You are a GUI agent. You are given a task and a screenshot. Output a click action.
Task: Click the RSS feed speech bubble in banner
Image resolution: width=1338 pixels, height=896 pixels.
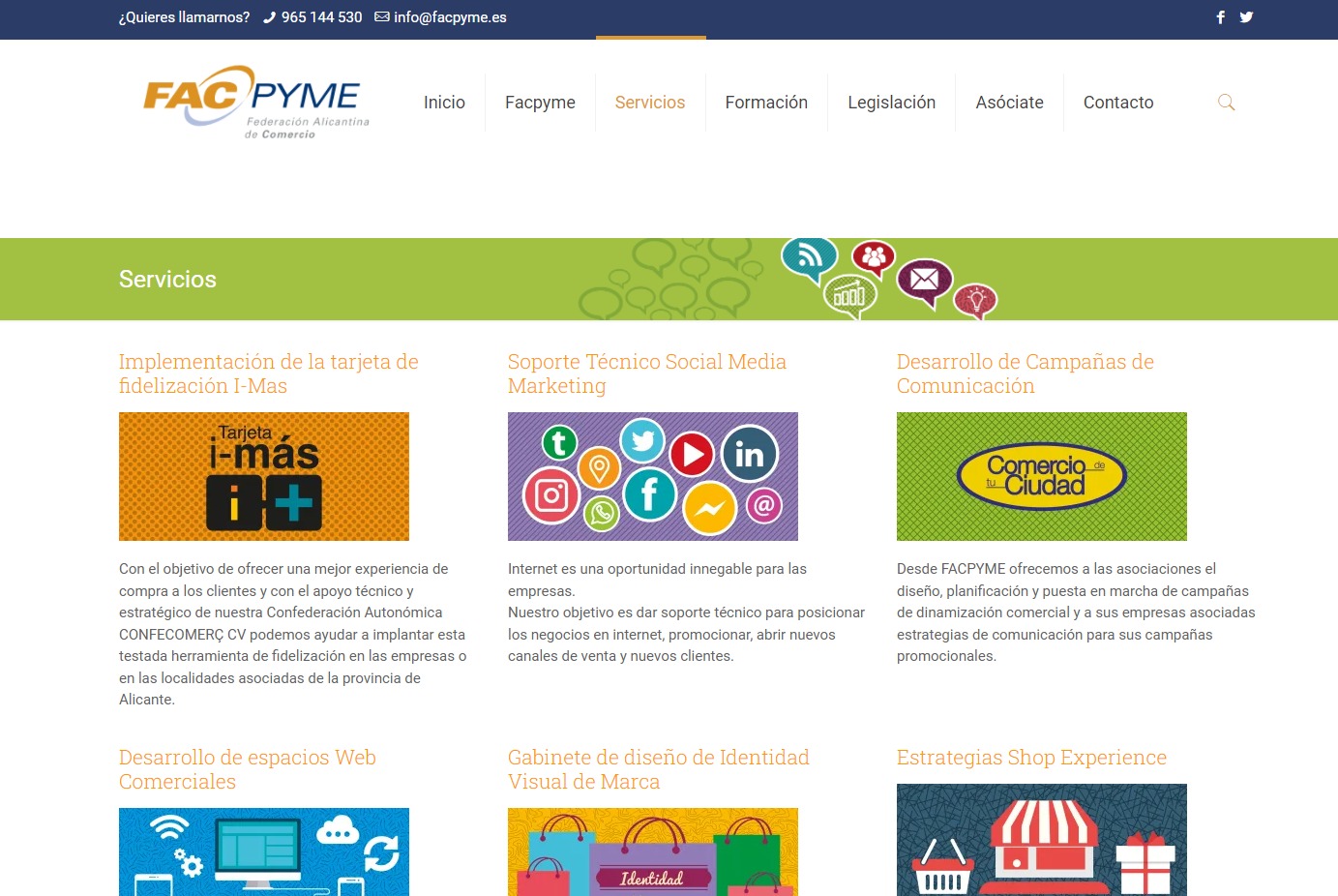809,259
